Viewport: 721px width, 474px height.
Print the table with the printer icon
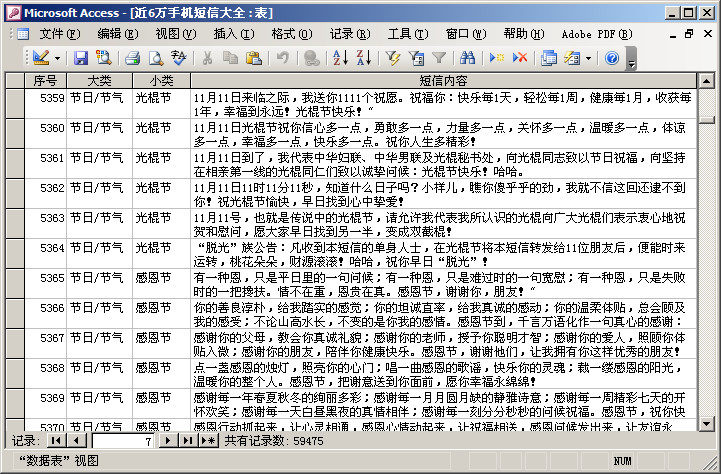132,58
